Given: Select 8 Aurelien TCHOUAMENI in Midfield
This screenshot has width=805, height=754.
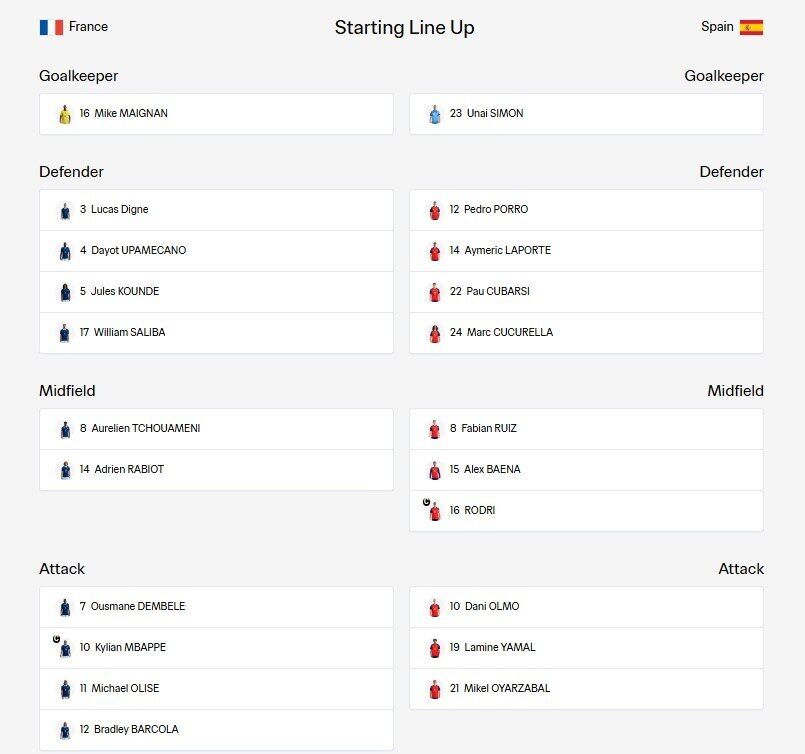Looking at the screenshot, I should (216, 429).
